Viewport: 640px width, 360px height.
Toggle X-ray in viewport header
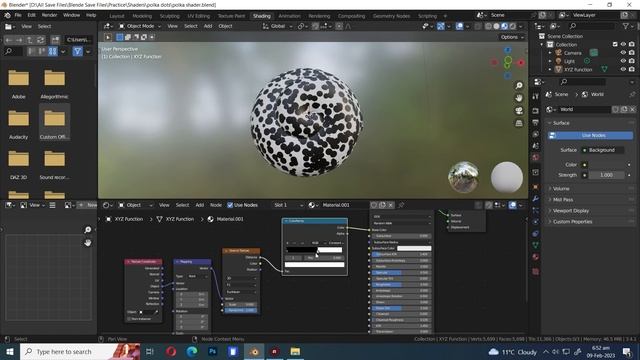478,26
